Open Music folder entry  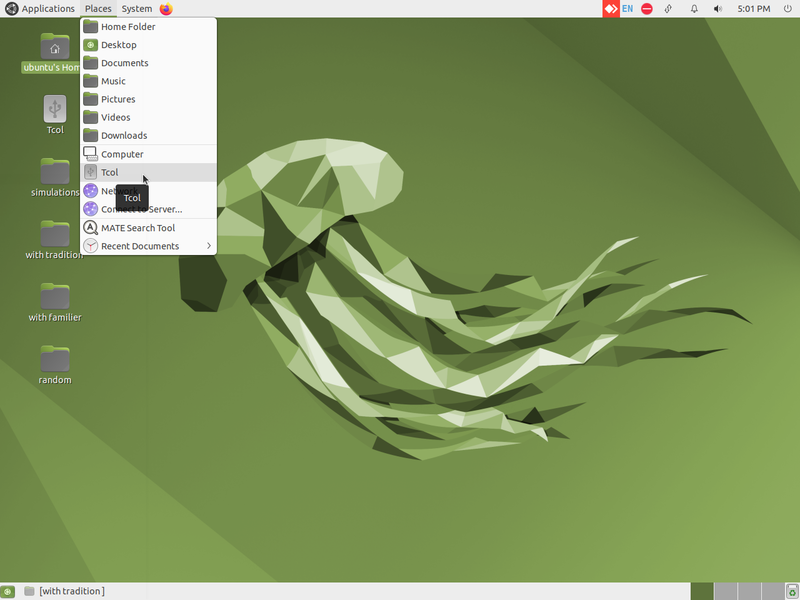[x=148, y=81]
